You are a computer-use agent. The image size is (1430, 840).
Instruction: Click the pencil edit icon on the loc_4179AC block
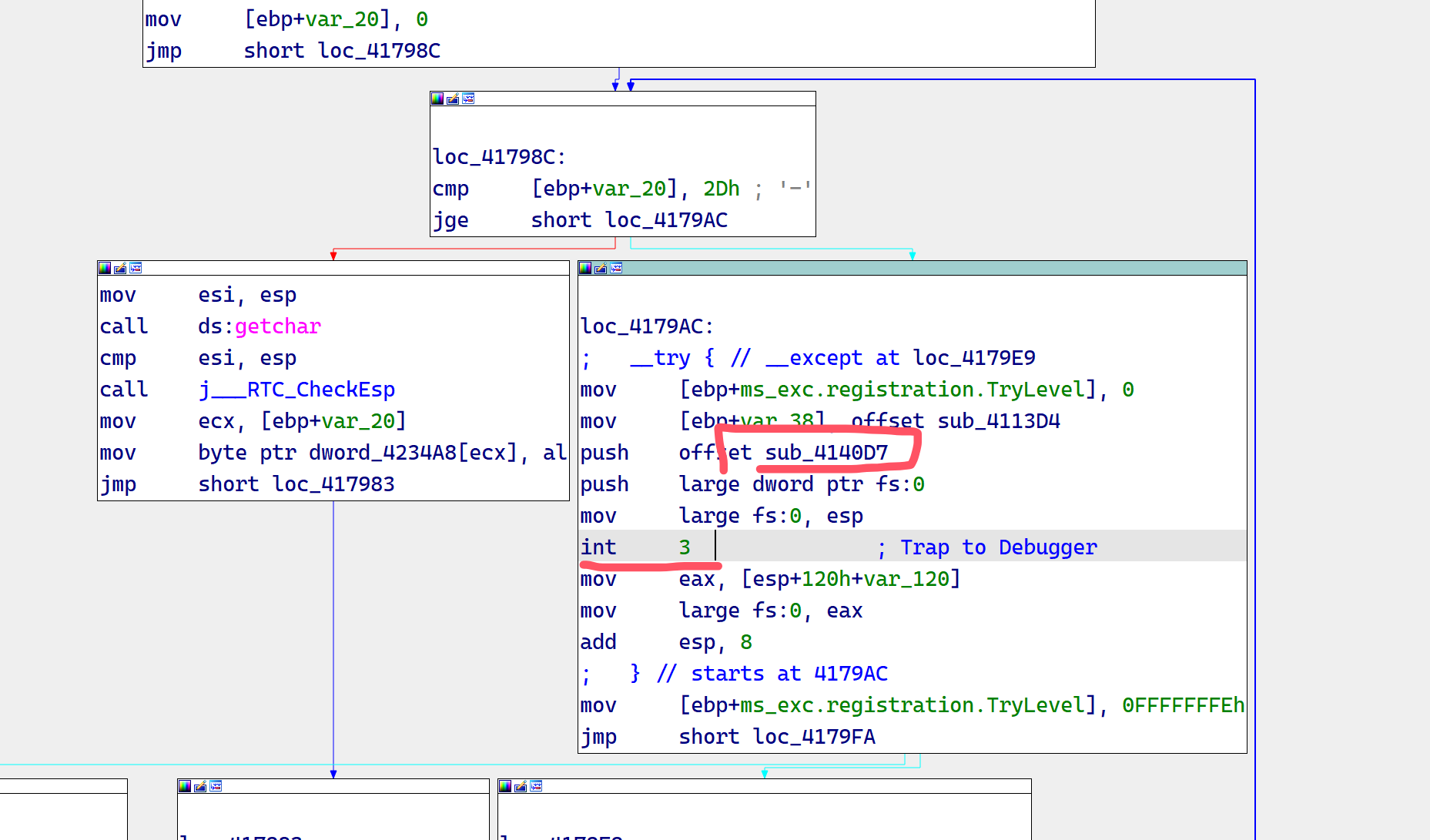(x=601, y=268)
